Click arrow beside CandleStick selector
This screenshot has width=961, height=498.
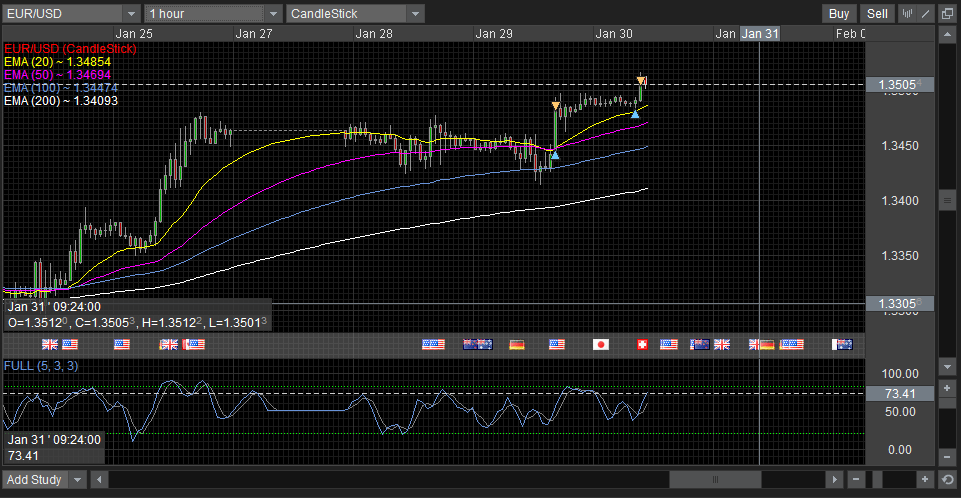(416, 13)
